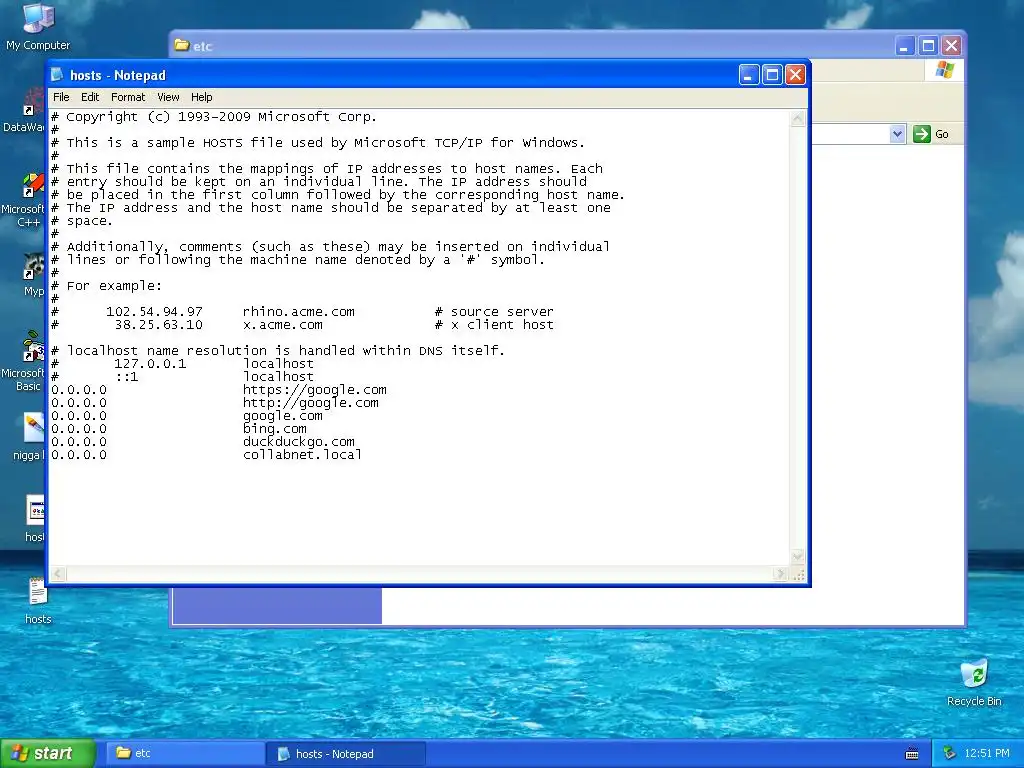
Task: Select the Microsoft C++ desktop shortcut
Action: [26, 200]
